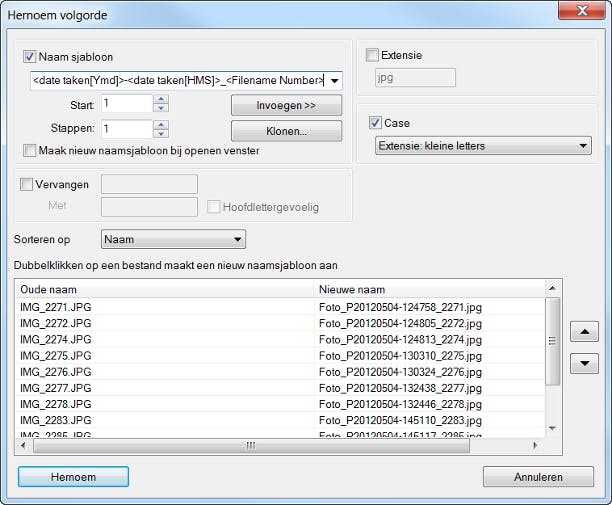Click the Oude naam column header
This screenshot has height=505, width=612.
(x=165, y=290)
